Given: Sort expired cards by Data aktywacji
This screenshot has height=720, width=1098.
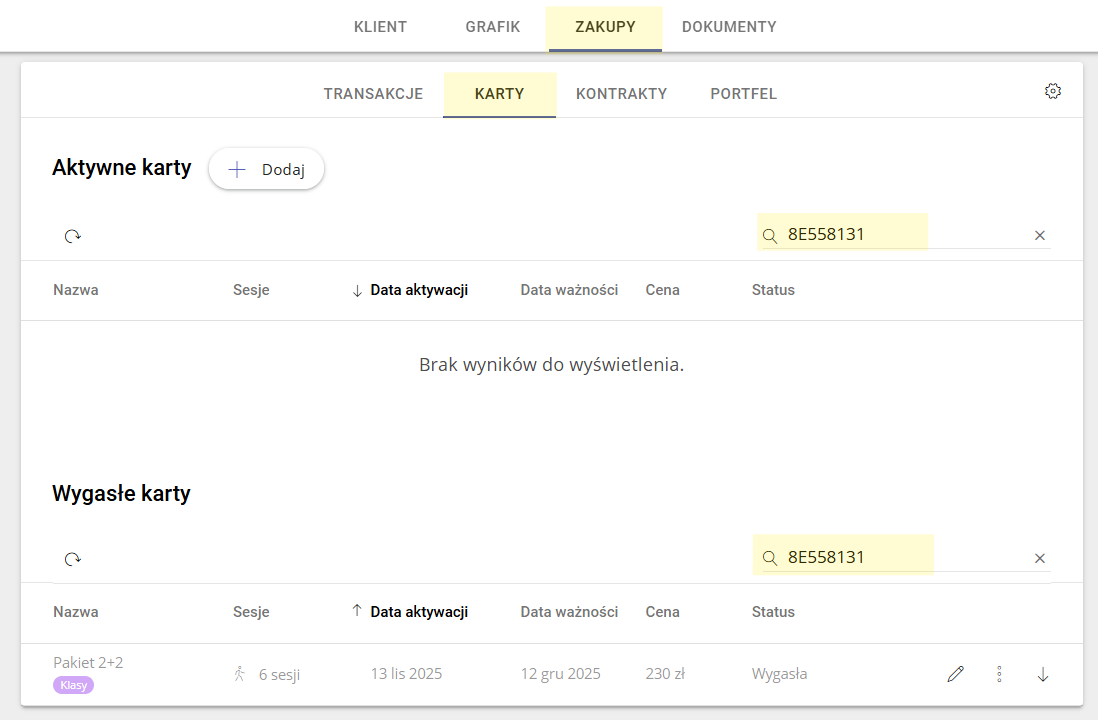Looking at the screenshot, I should (x=418, y=612).
